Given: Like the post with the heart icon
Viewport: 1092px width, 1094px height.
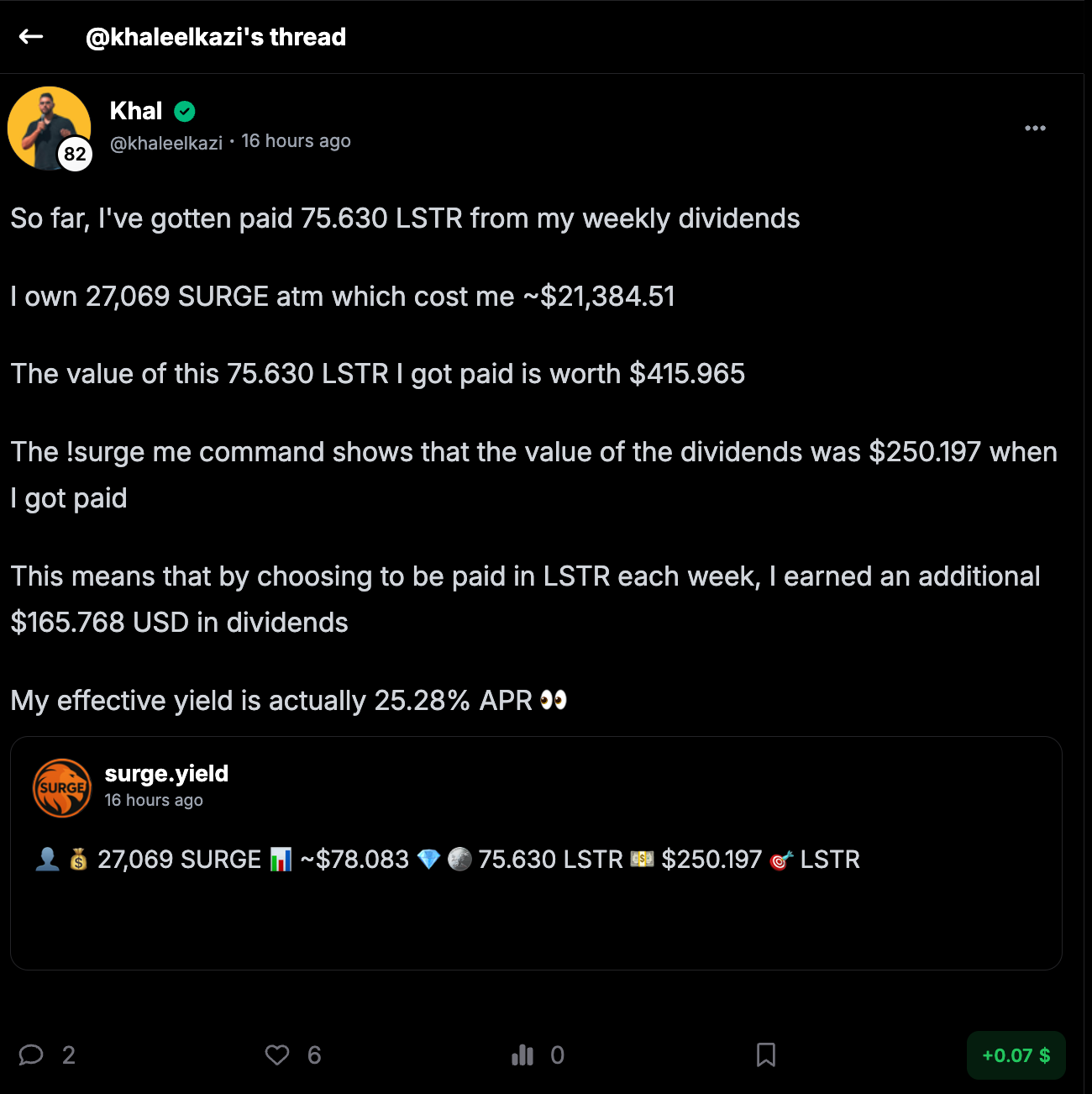Looking at the screenshot, I should (277, 1055).
